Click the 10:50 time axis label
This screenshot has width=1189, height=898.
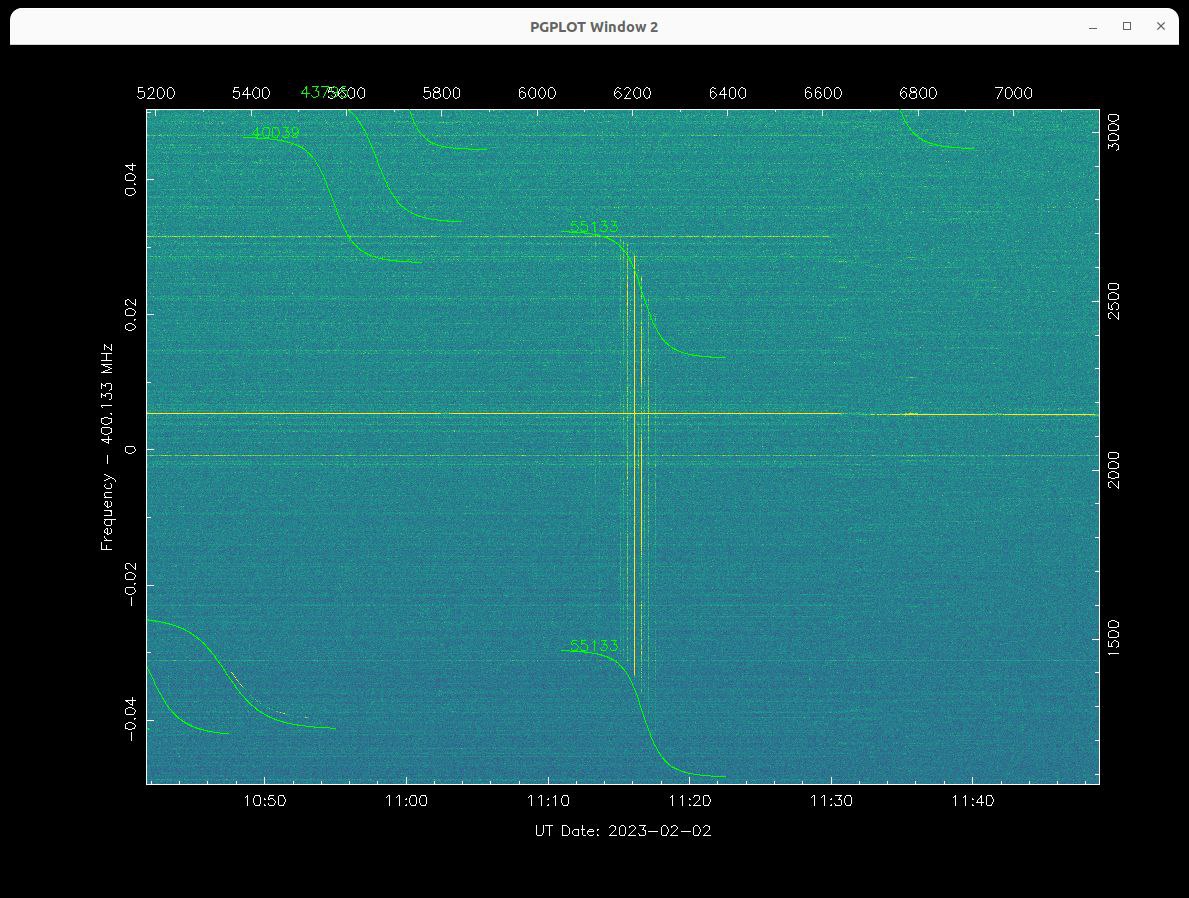[x=264, y=801]
